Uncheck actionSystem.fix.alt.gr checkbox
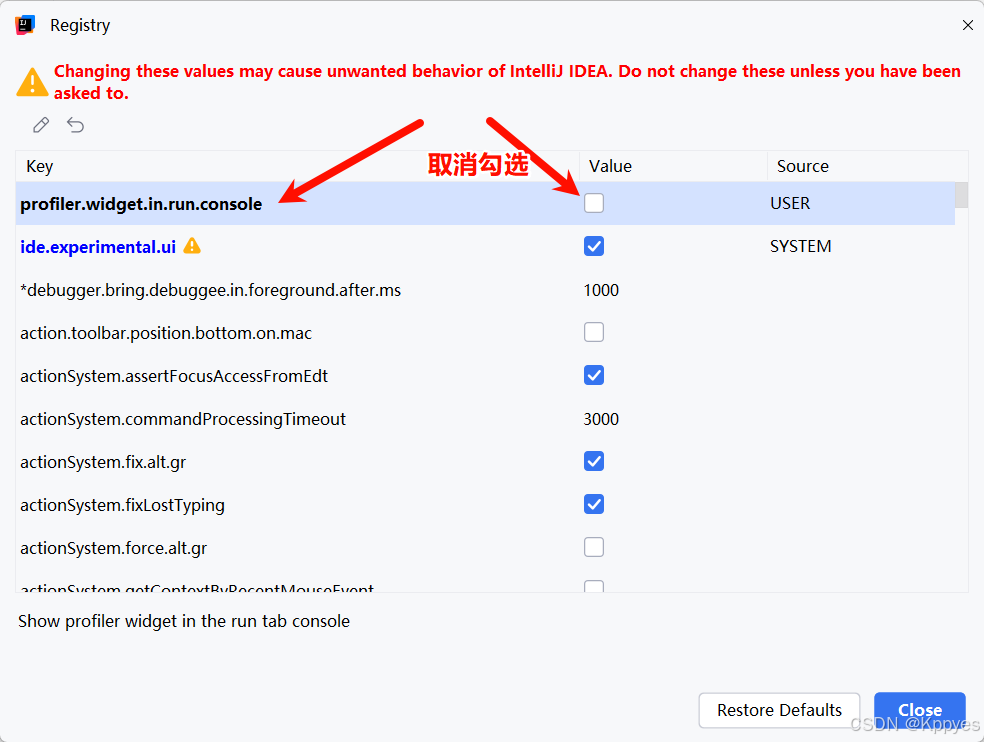The image size is (984, 742). (594, 461)
